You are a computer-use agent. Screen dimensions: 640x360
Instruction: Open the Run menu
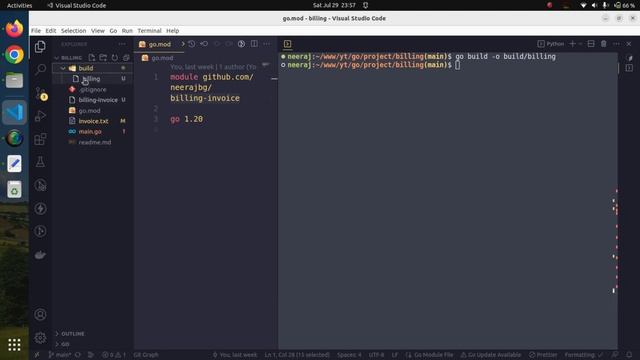(127, 31)
